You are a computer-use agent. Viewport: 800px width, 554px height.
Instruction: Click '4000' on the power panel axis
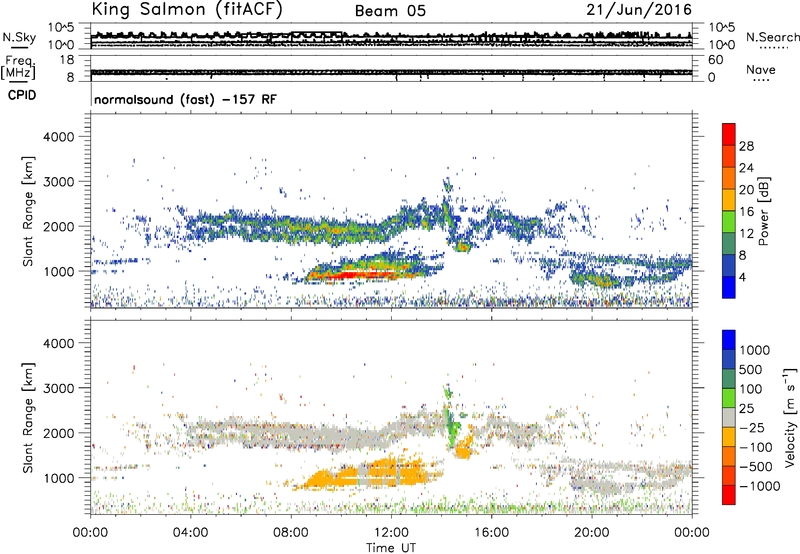(58, 137)
